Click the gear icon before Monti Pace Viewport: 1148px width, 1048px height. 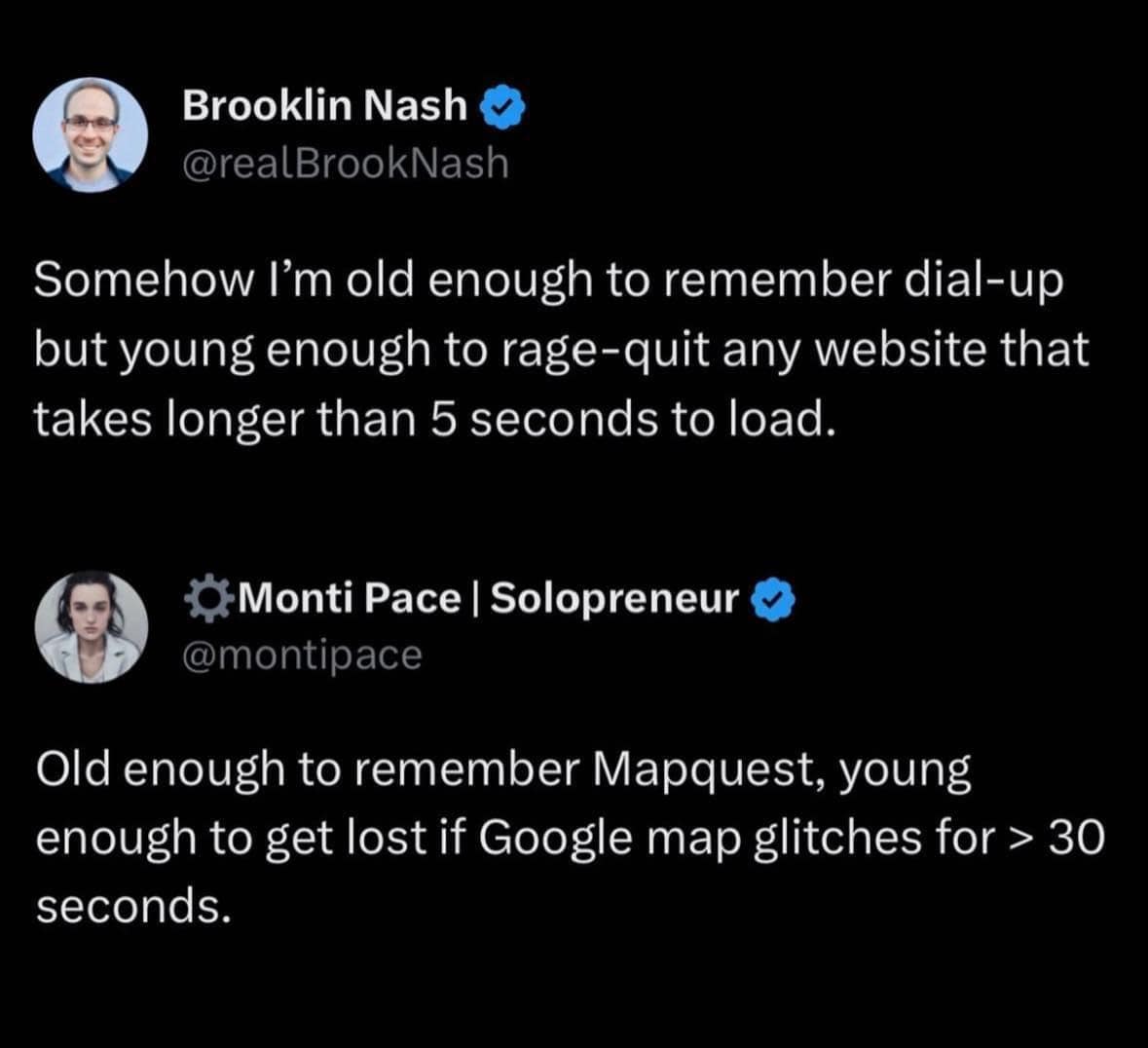pos(204,597)
